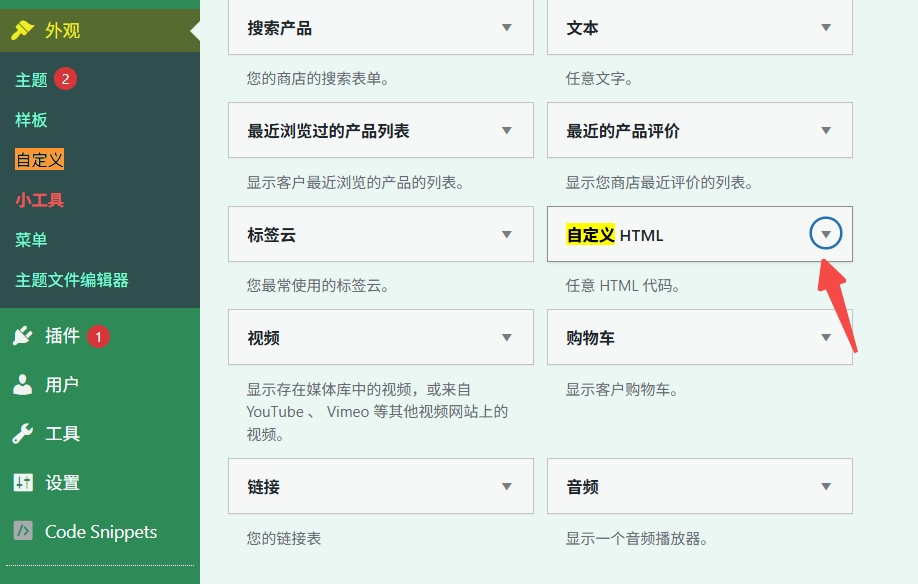The width and height of the screenshot is (918, 584).
Task: Select the 购物车 widget title
Action: tap(590, 338)
